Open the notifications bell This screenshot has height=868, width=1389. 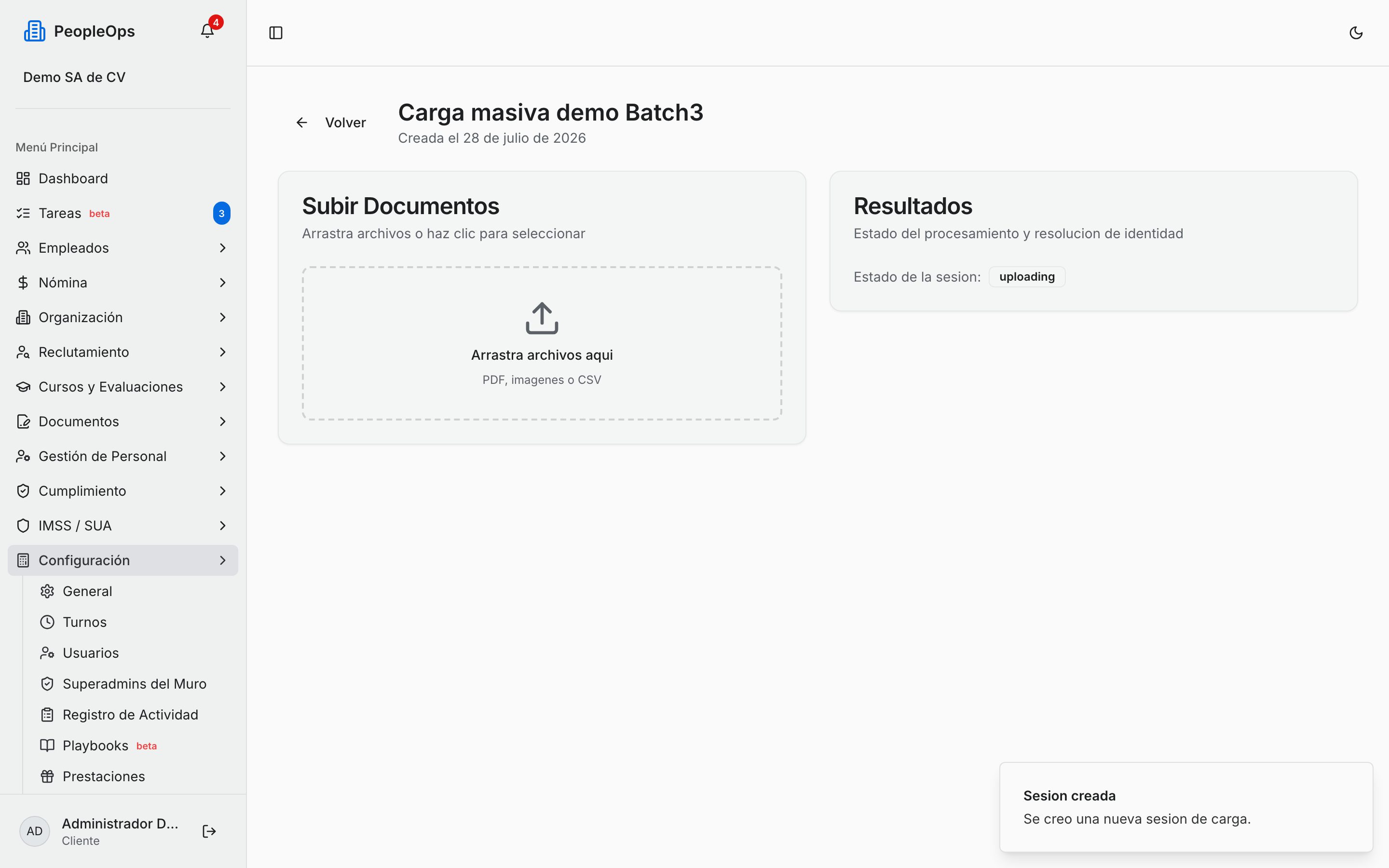tap(207, 31)
